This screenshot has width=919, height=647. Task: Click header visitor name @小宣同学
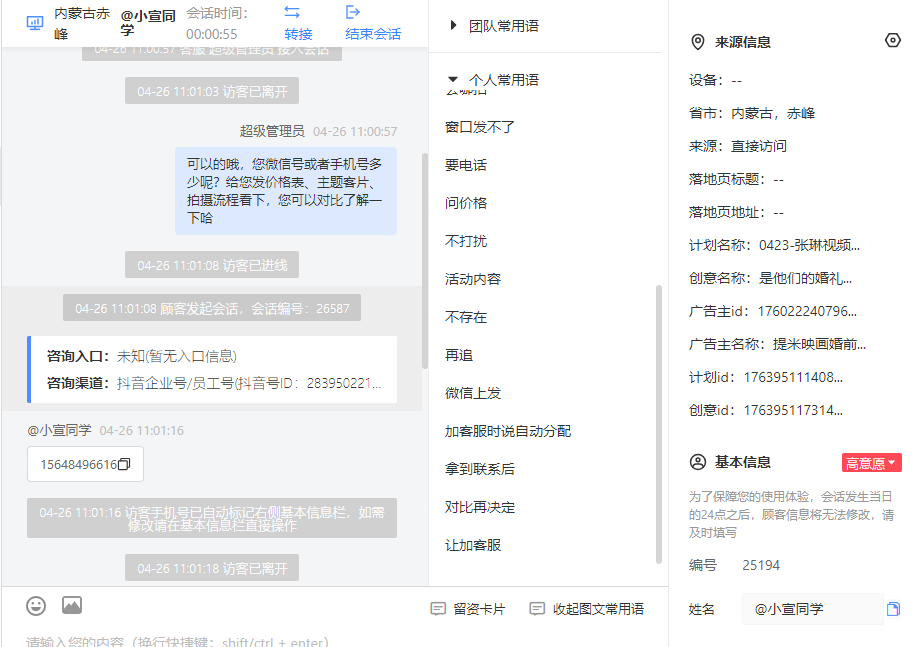(148, 23)
